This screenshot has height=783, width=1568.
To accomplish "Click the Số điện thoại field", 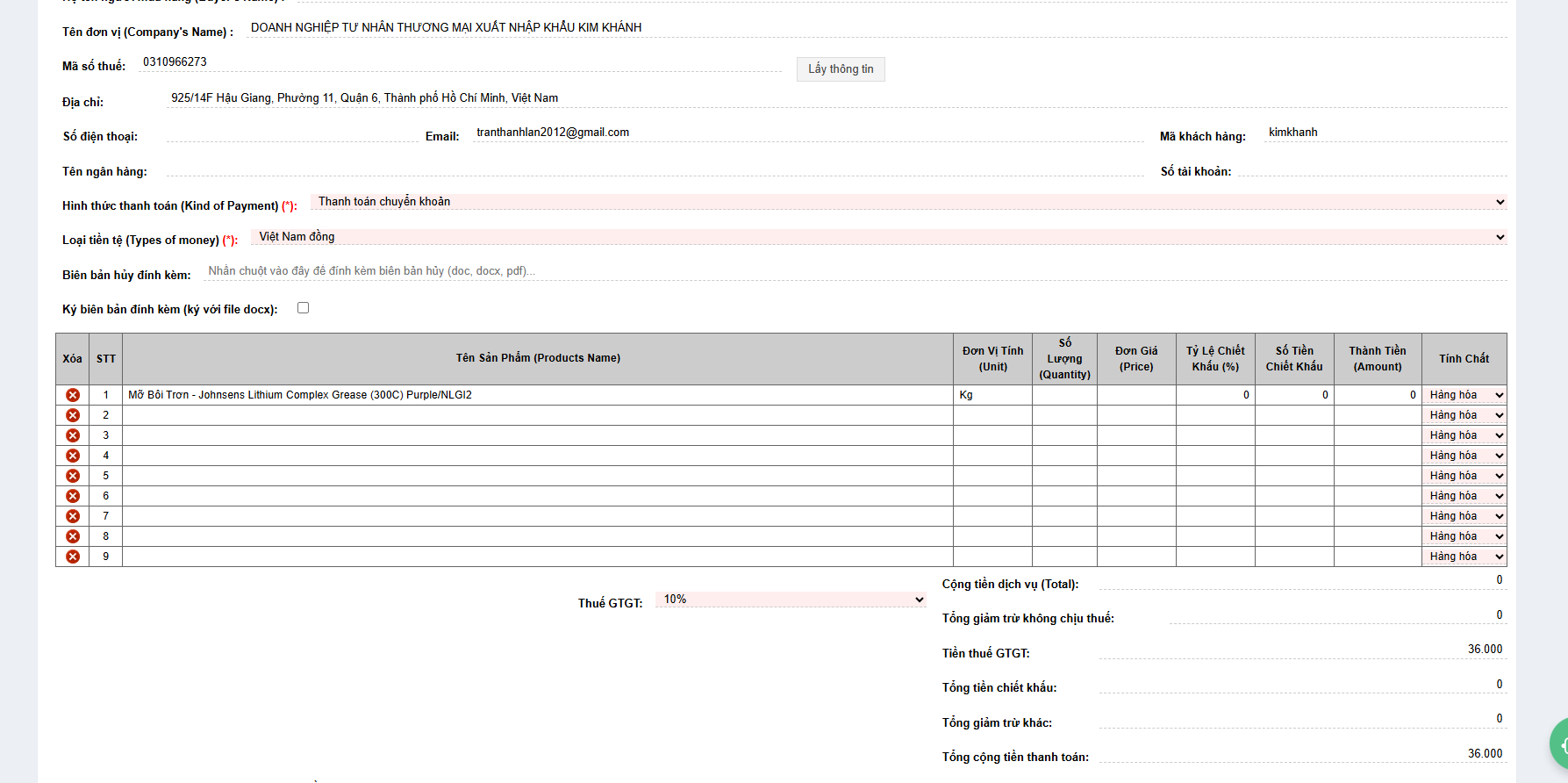I will pos(291,133).
